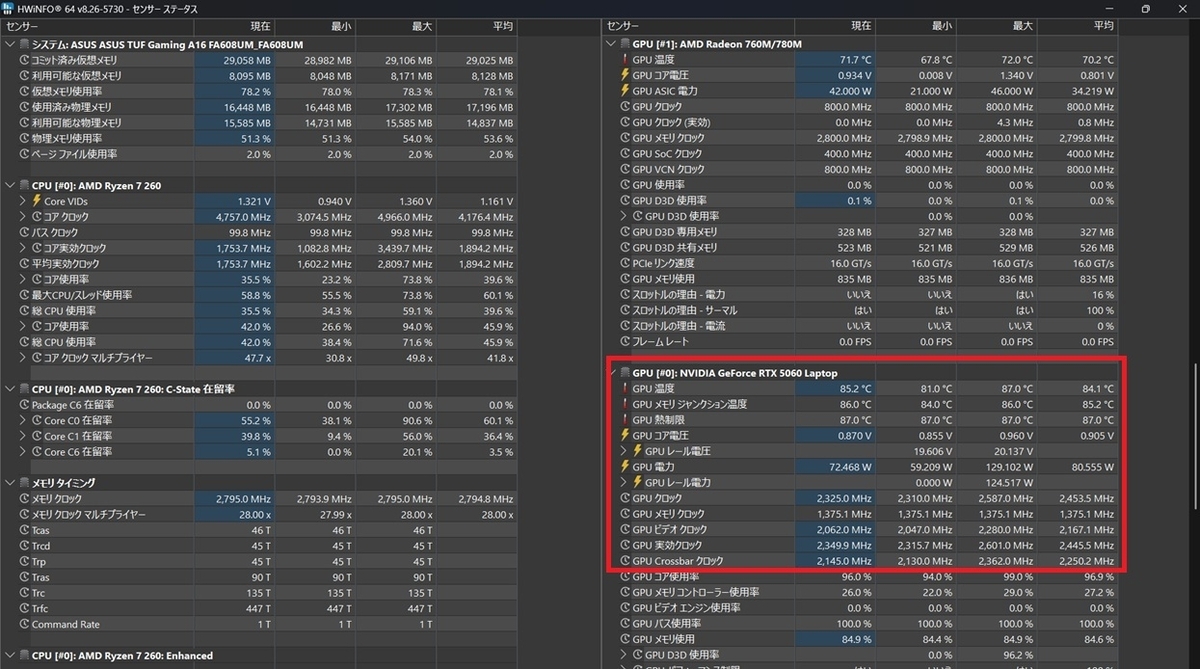Collapse the システム ASUS TUF Gaming A16 group

[x=10, y=44]
